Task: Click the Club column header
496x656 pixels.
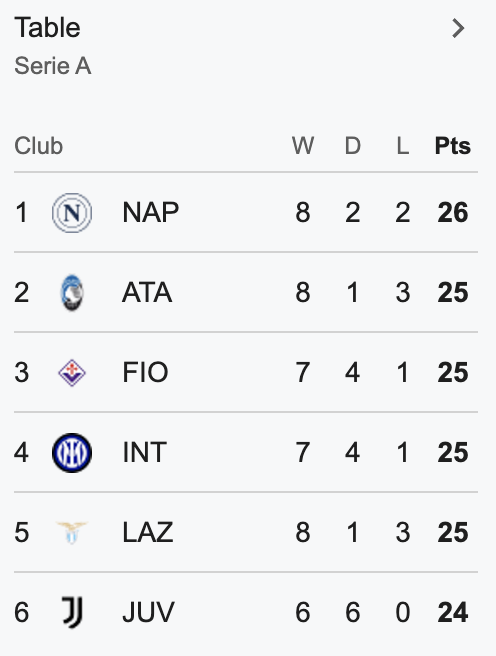Action: point(38,146)
